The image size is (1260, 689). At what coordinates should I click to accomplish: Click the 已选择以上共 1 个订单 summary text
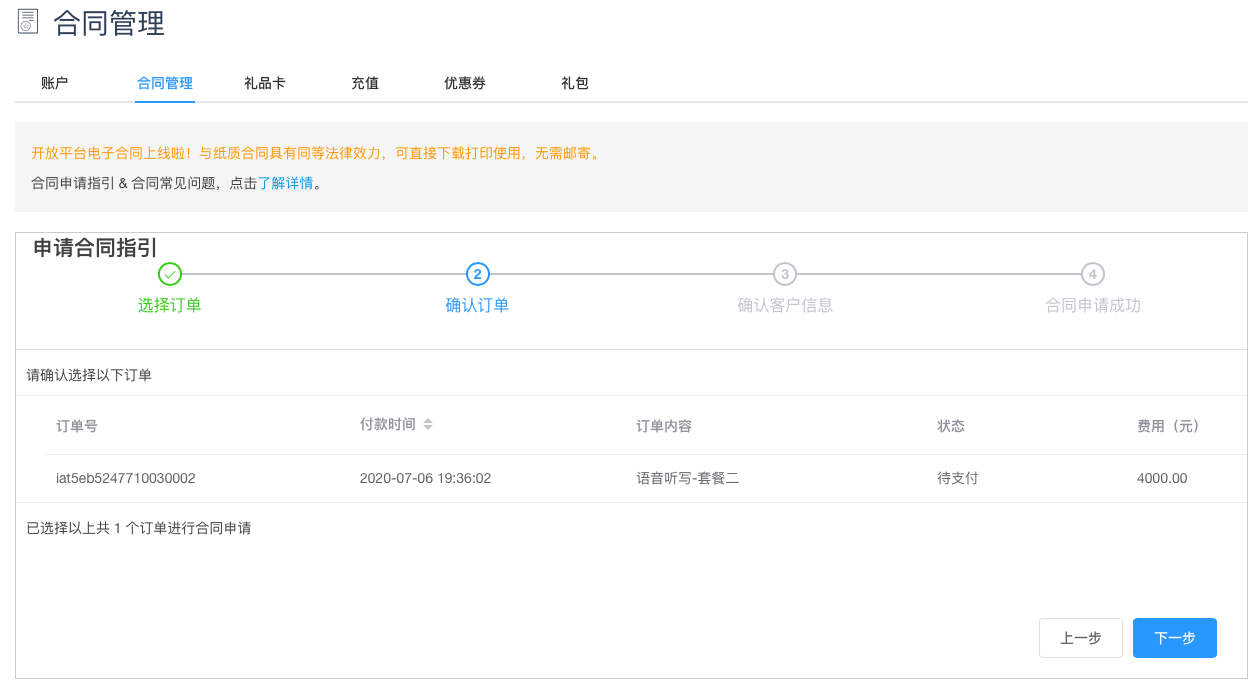click(139, 528)
